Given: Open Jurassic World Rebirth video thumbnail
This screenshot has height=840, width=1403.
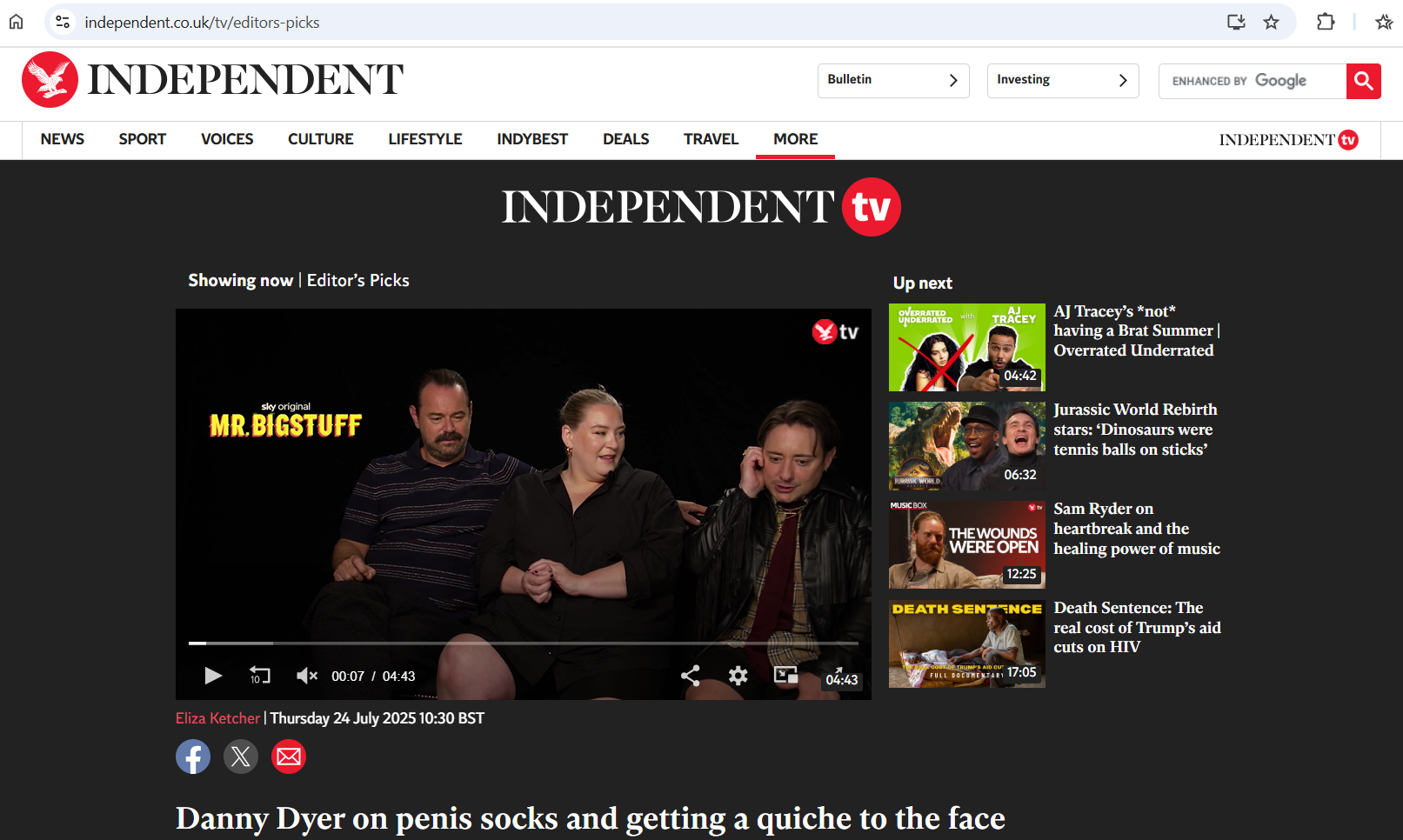Looking at the screenshot, I should (x=967, y=446).
